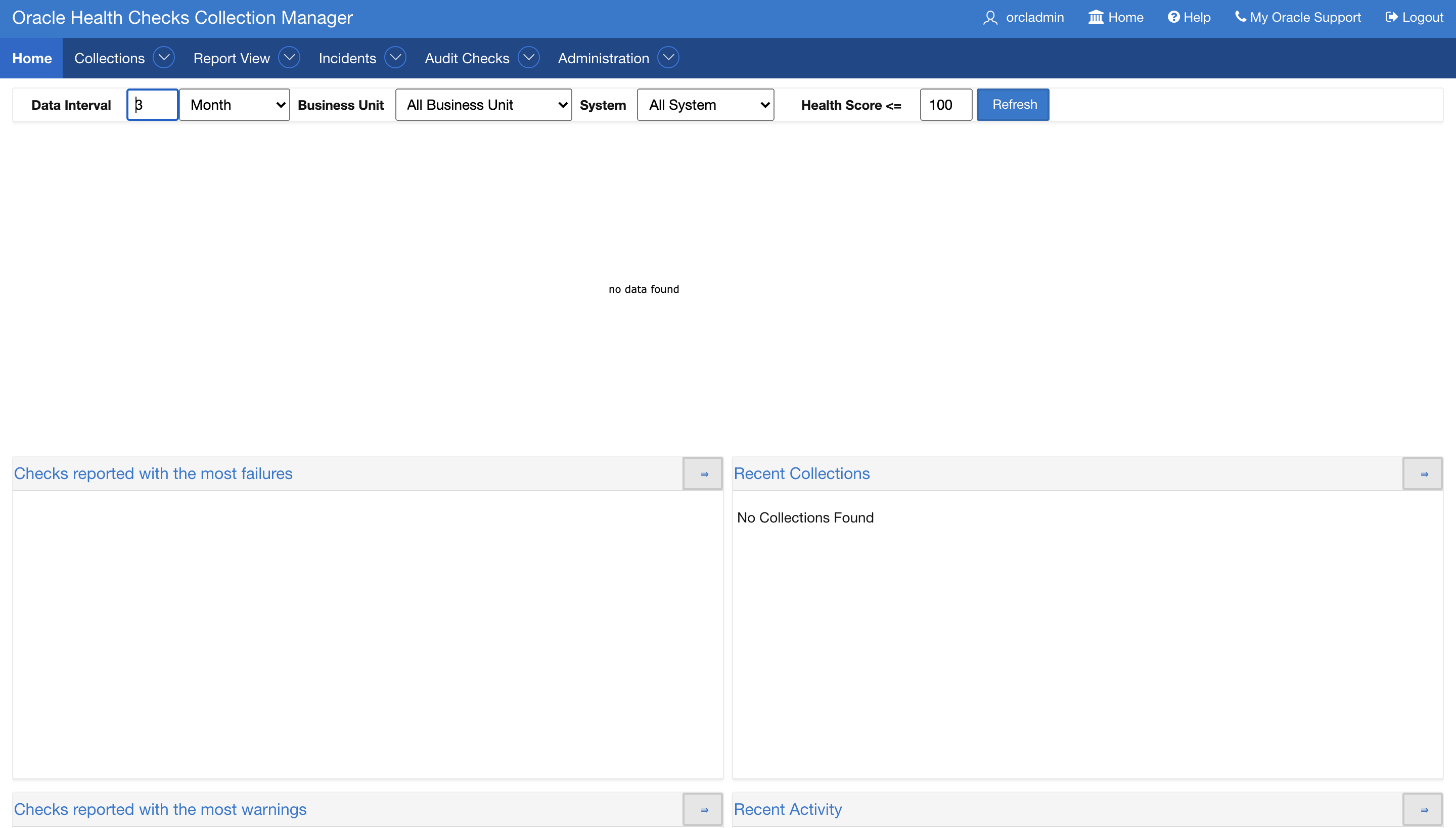This screenshot has height=828, width=1456.
Task: Click the Home building icon in header
Action: click(x=1096, y=17)
